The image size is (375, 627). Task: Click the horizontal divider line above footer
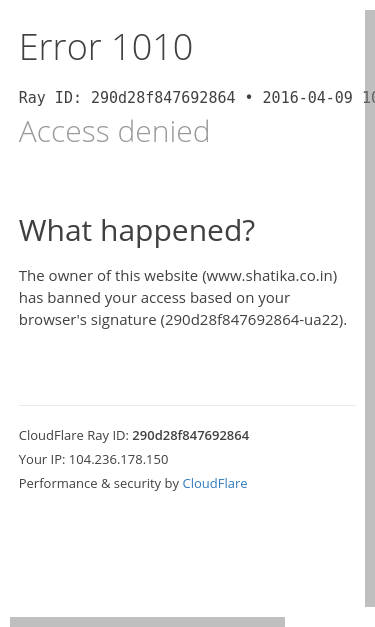187,405
